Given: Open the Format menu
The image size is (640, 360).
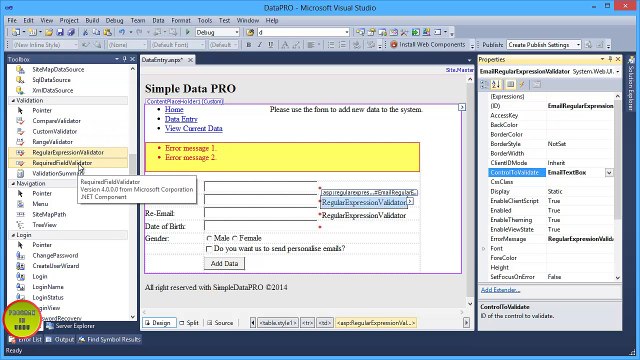Looking at the screenshot, I should coord(181,20).
